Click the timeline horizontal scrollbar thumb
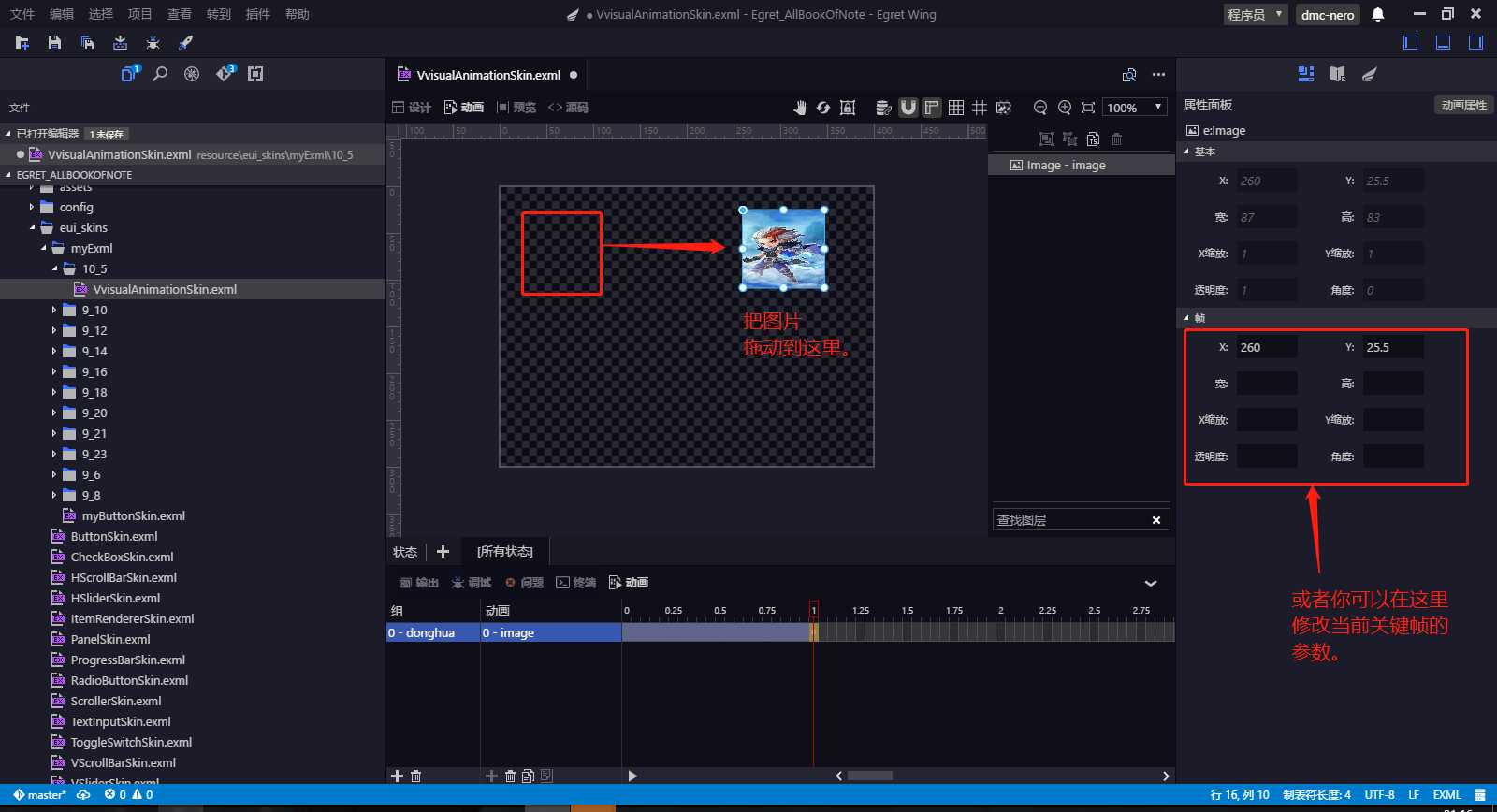Screen dimensions: 1497x812 coord(870,776)
